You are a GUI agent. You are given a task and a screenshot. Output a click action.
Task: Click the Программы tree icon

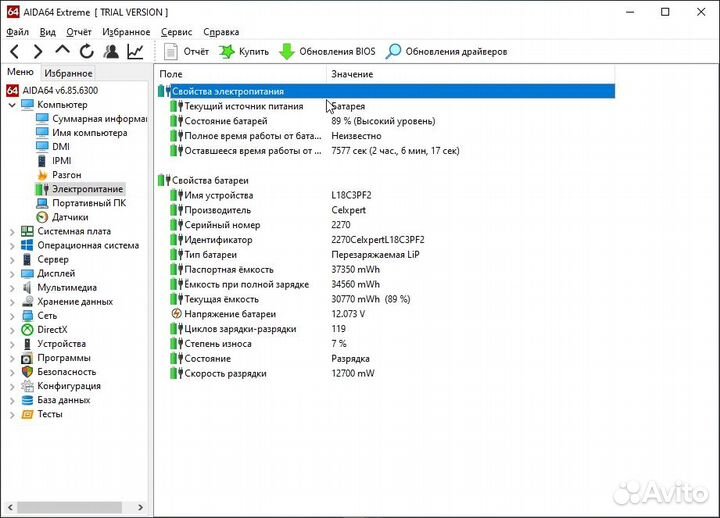(28, 358)
